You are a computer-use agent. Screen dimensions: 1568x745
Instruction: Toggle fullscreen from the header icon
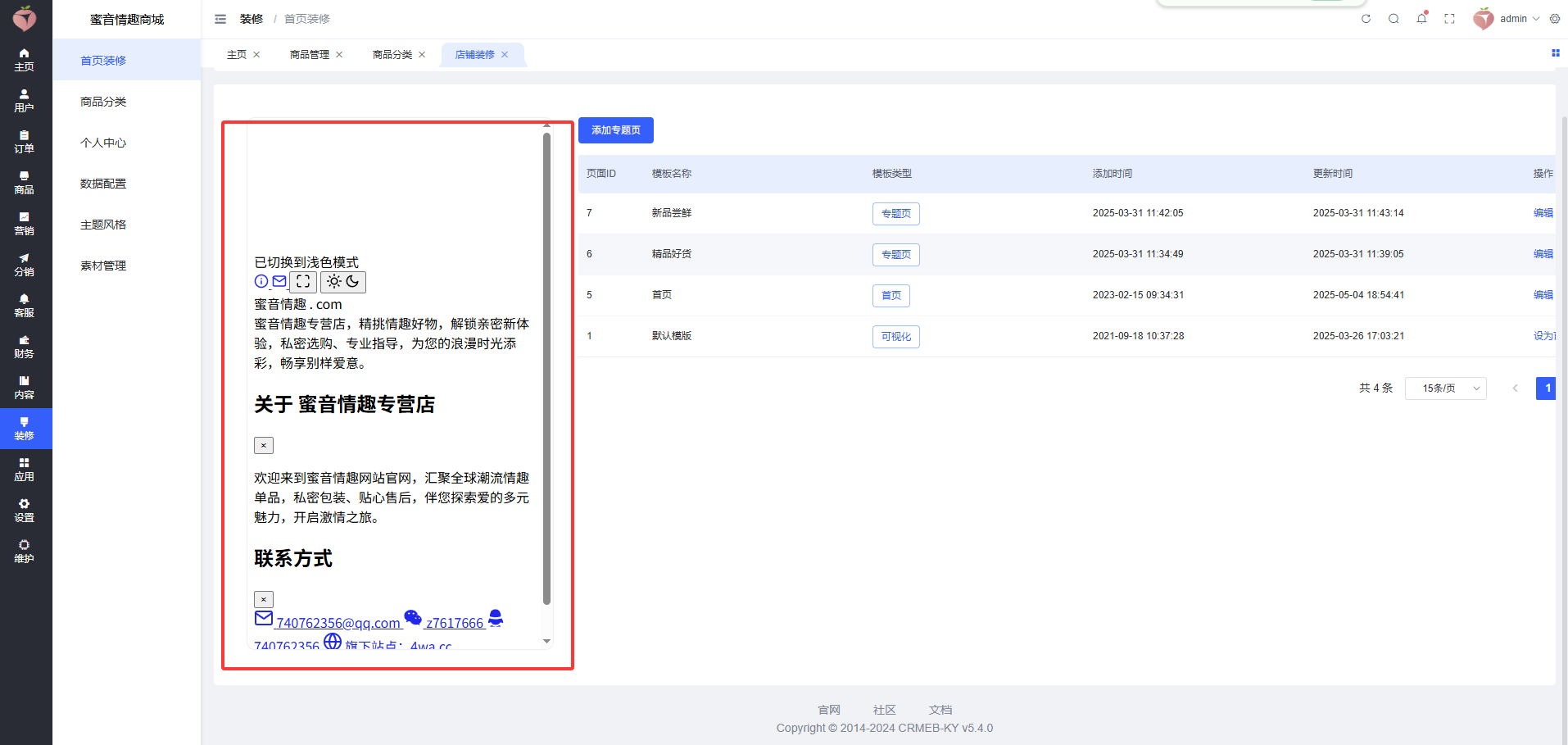(x=1449, y=19)
